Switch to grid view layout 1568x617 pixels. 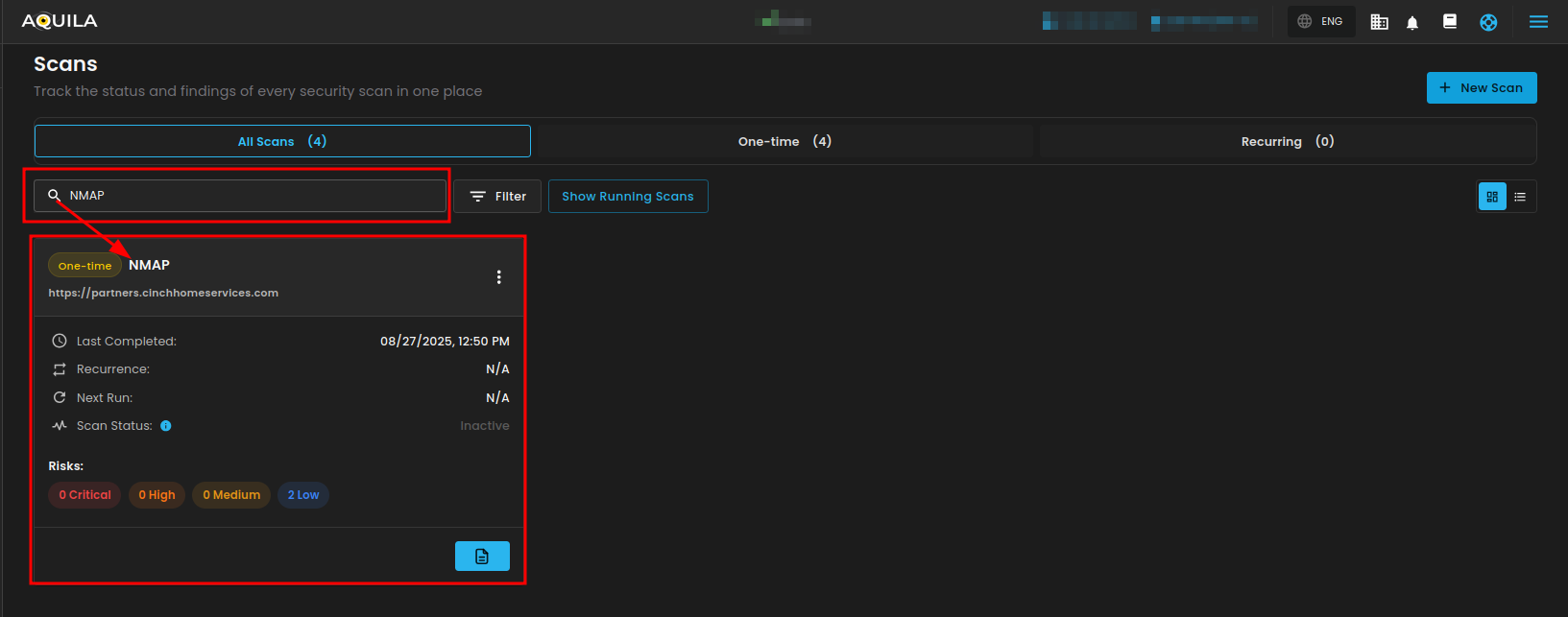pos(1492,197)
